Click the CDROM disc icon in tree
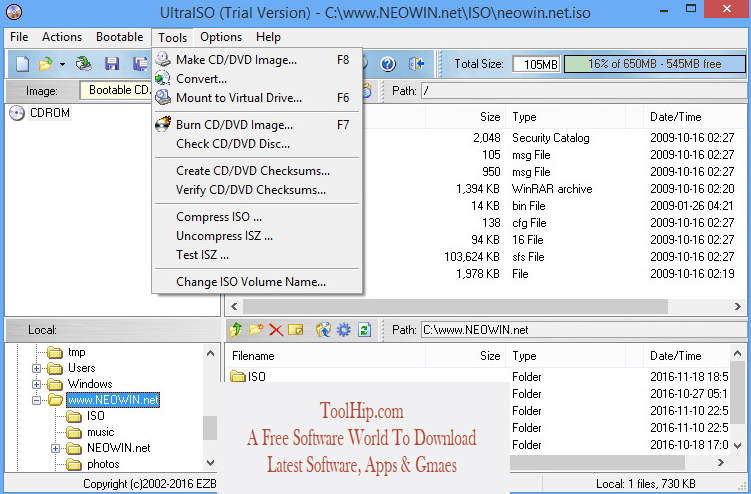Image resolution: width=751 pixels, height=494 pixels. pyautogui.click(x=17, y=113)
